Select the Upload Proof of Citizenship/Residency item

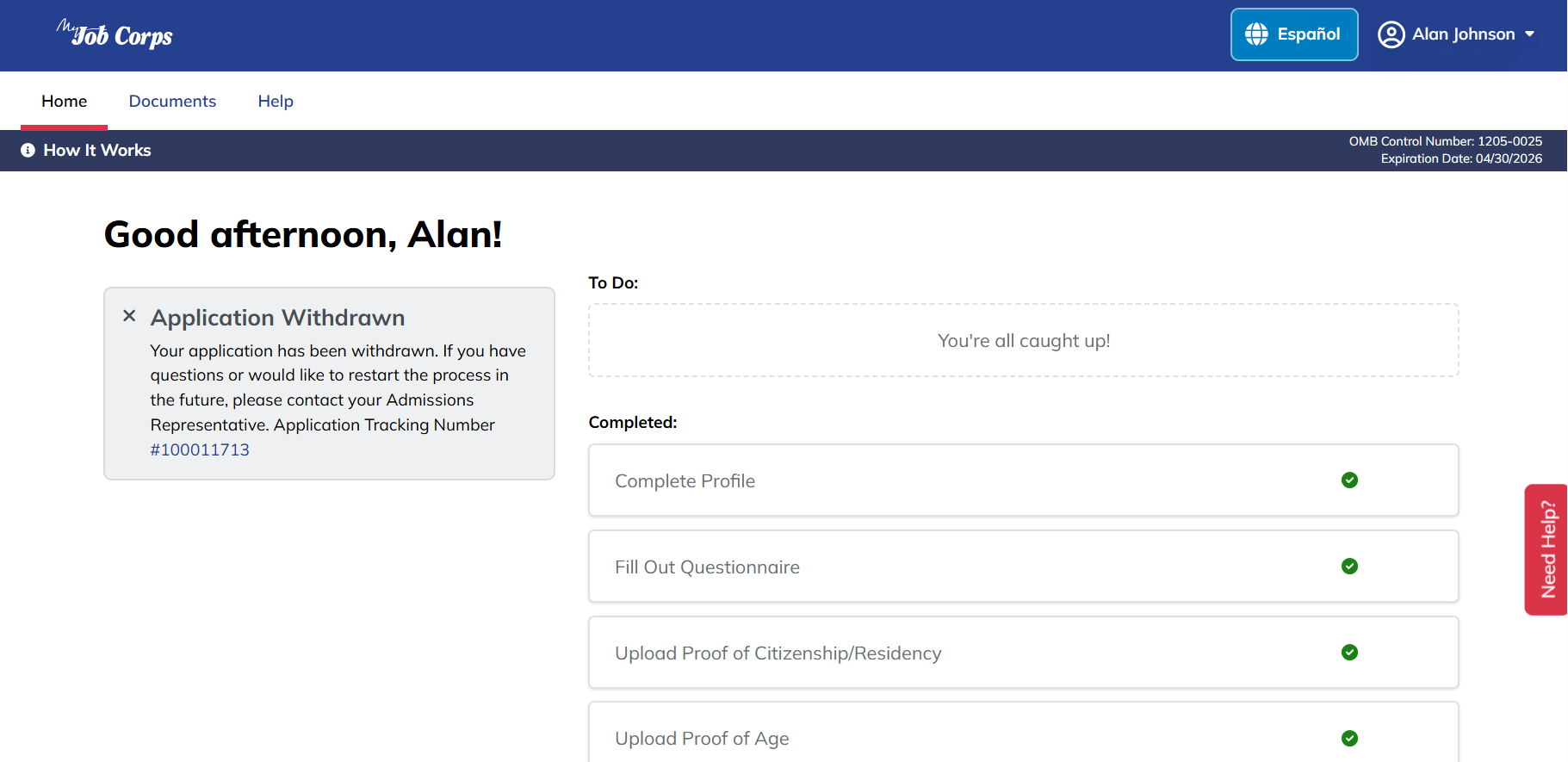[778, 654]
